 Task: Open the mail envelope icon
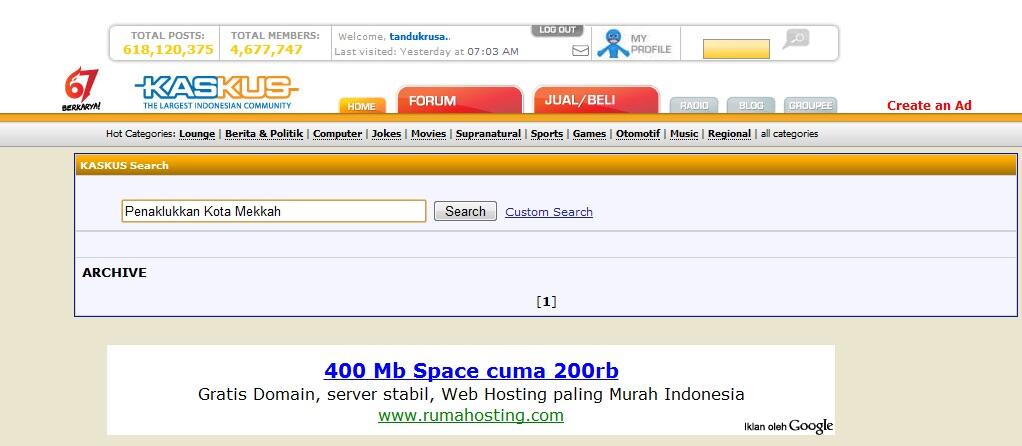(x=580, y=50)
